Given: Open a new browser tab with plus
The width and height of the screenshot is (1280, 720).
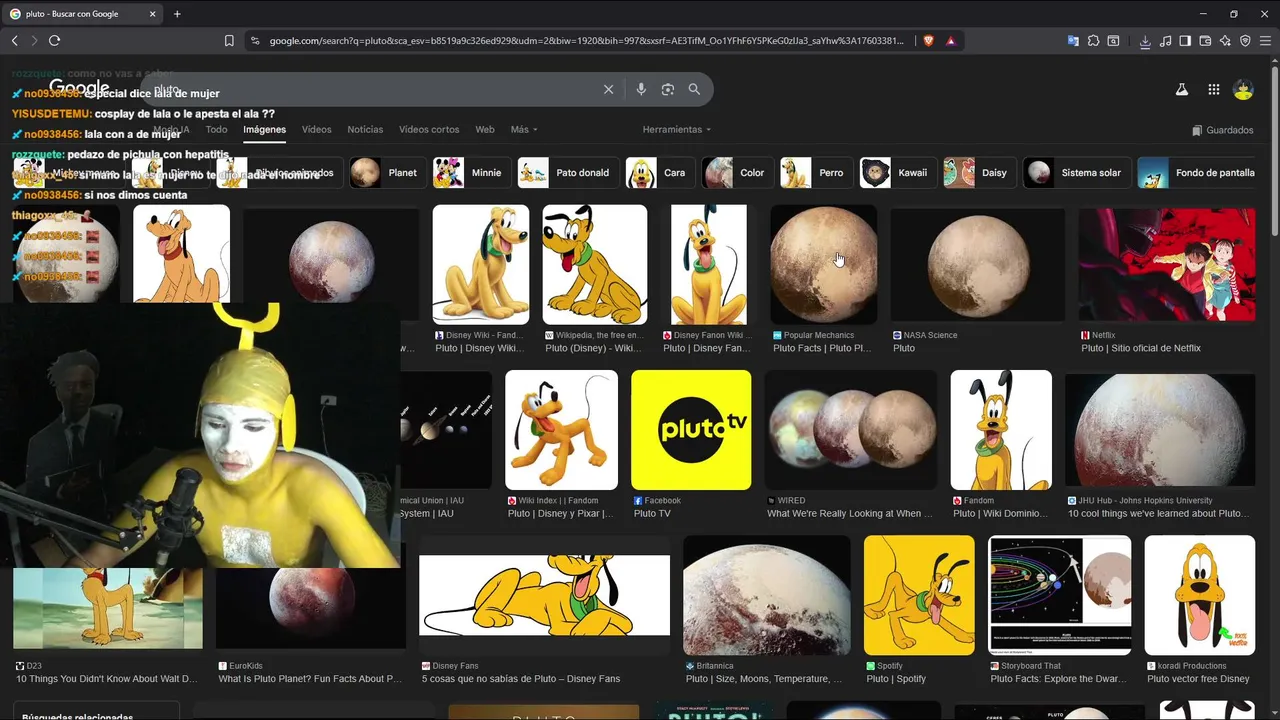Looking at the screenshot, I should 177,14.
